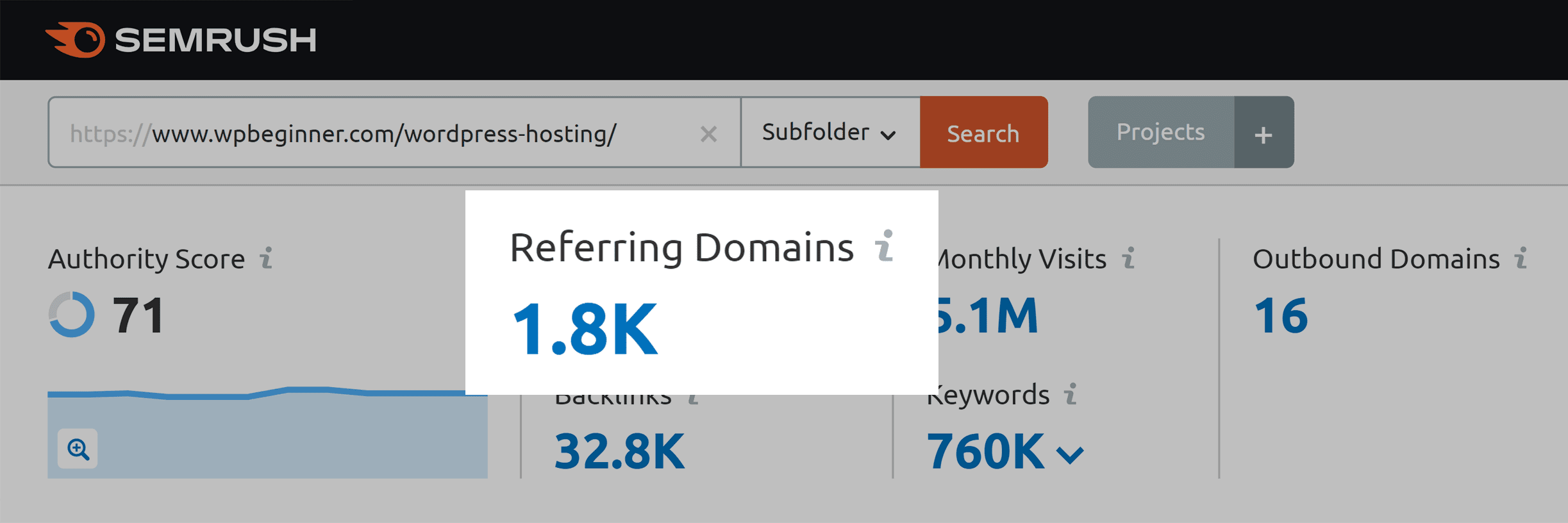Screen dimensions: 1568x523
Task: Zoom the Authority Score chart with magnifier icon
Action: tap(78, 449)
